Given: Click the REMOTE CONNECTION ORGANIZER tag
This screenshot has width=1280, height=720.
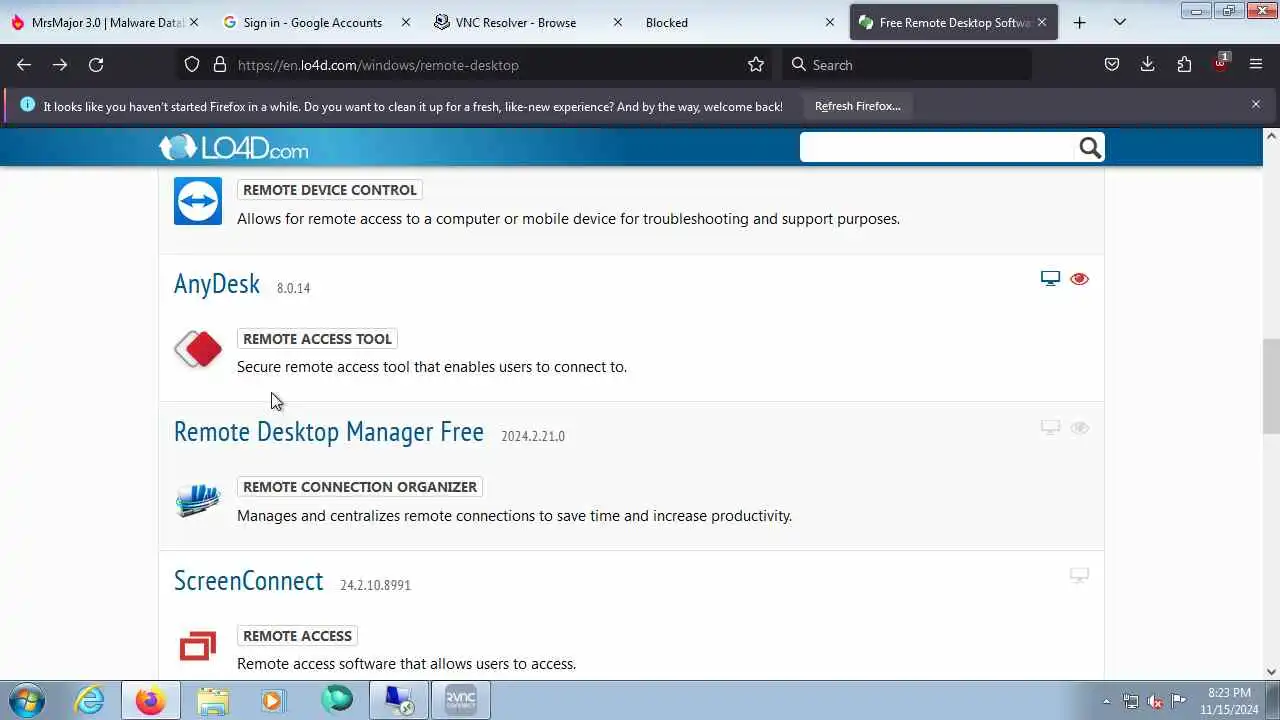Looking at the screenshot, I should pos(360,487).
